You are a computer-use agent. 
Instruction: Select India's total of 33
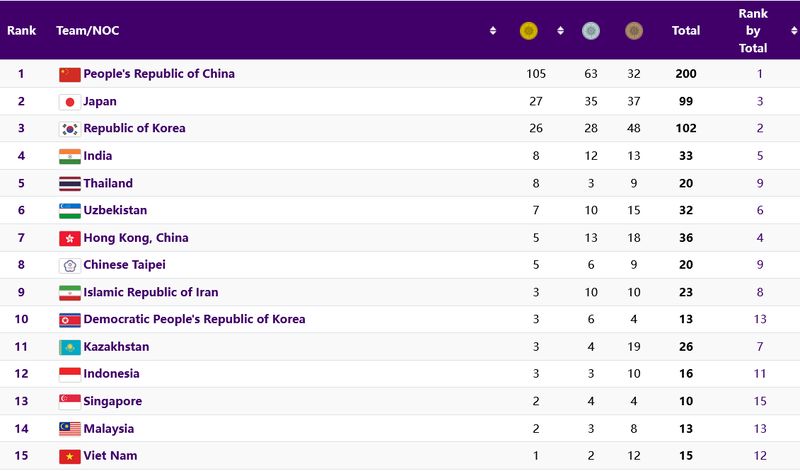click(x=686, y=156)
